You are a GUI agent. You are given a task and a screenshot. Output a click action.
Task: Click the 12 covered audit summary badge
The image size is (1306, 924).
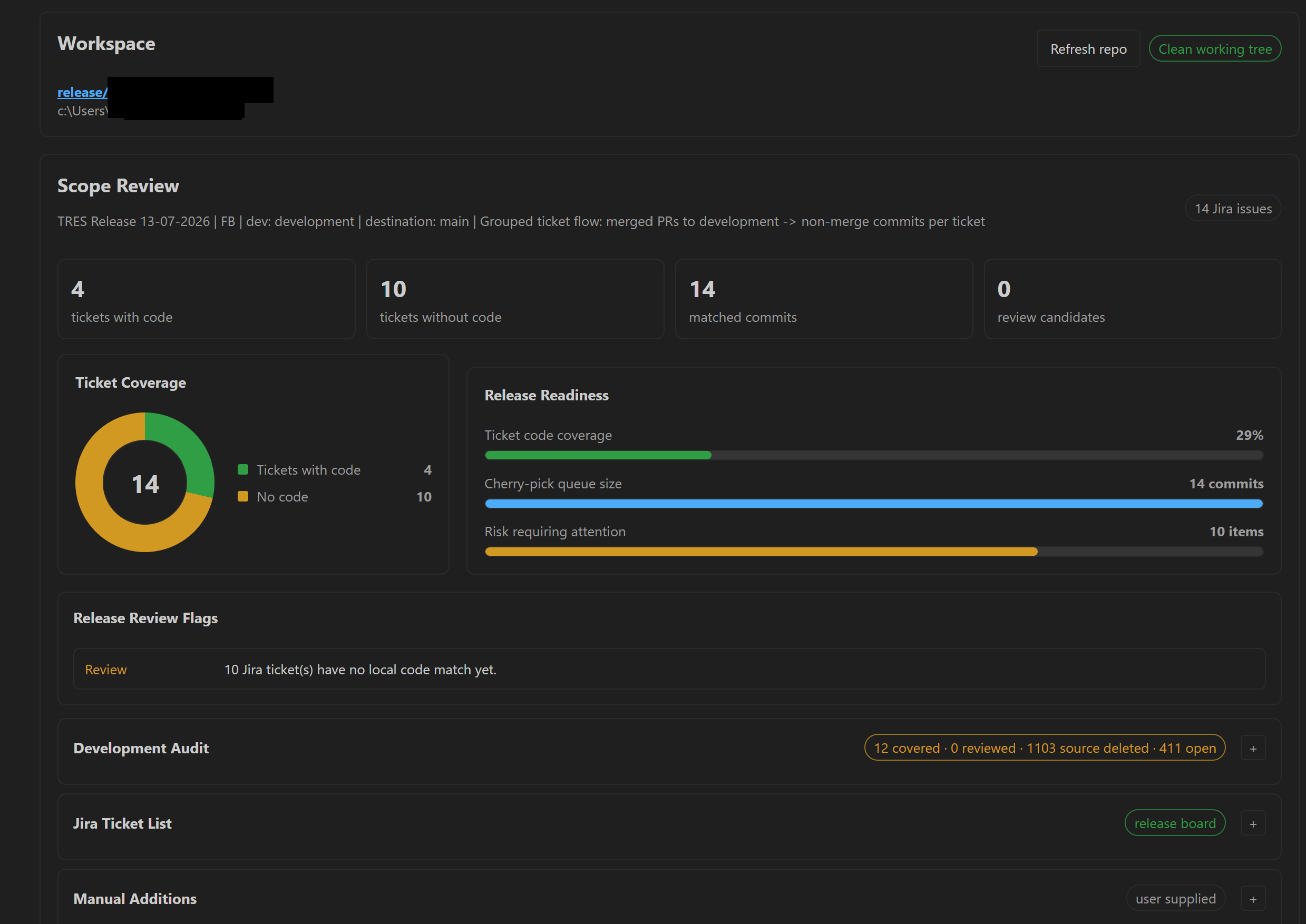1045,748
